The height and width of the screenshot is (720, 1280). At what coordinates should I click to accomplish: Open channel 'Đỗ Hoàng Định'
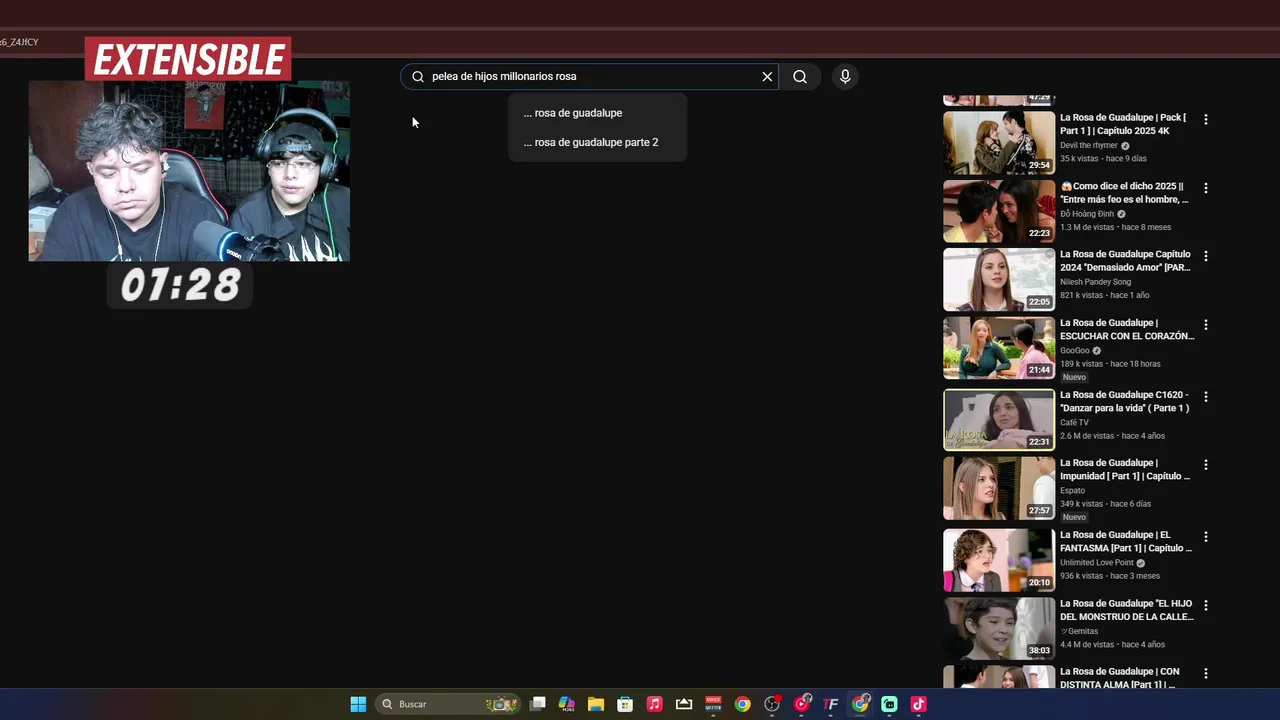pos(1087,214)
